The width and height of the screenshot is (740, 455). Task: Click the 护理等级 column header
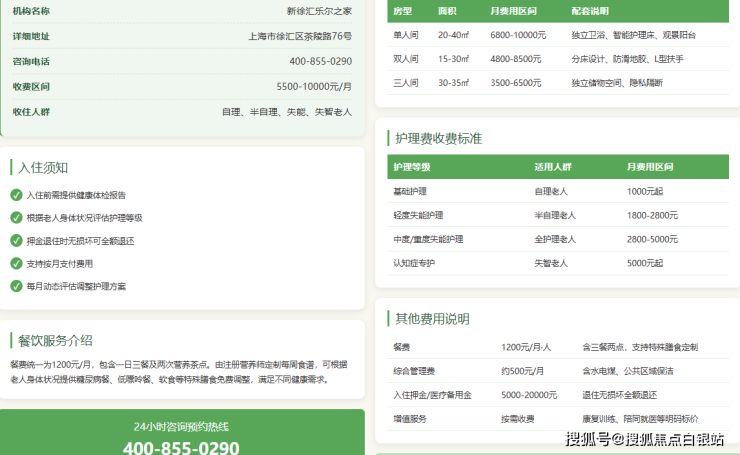pyautogui.click(x=412, y=167)
